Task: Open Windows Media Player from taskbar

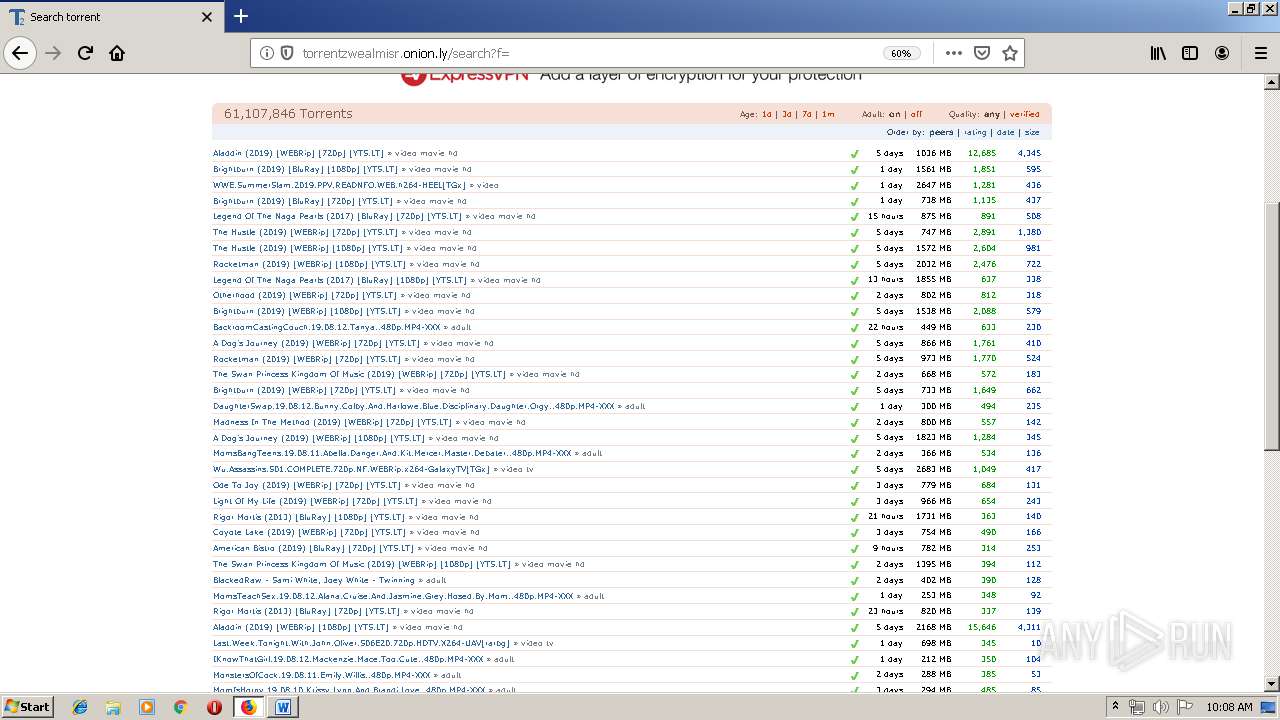Action: (x=147, y=707)
